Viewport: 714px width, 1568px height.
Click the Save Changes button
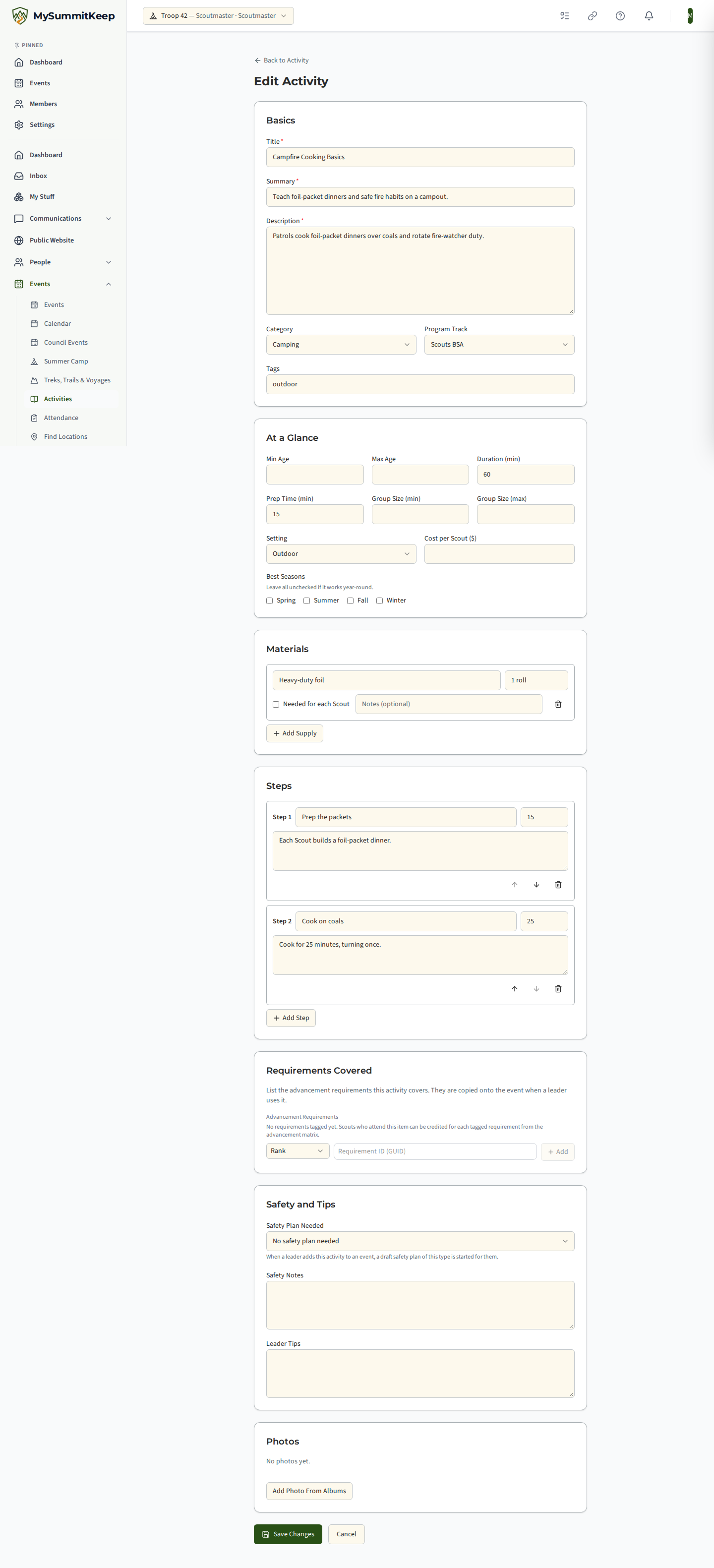pos(288,1534)
